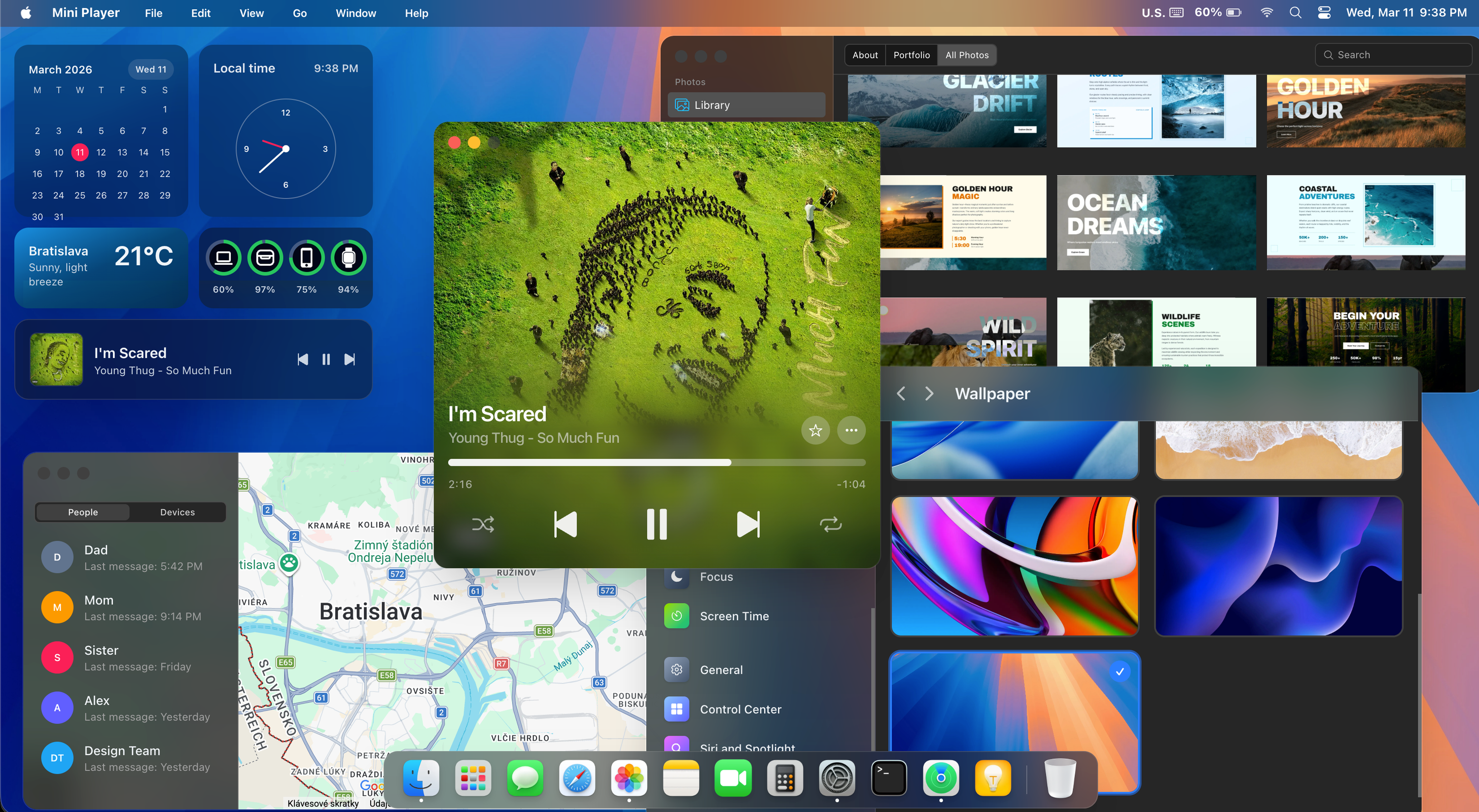Skip forward in the music widget
Image resolution: width=1479 pixels, height=812 pixels.
350,359
